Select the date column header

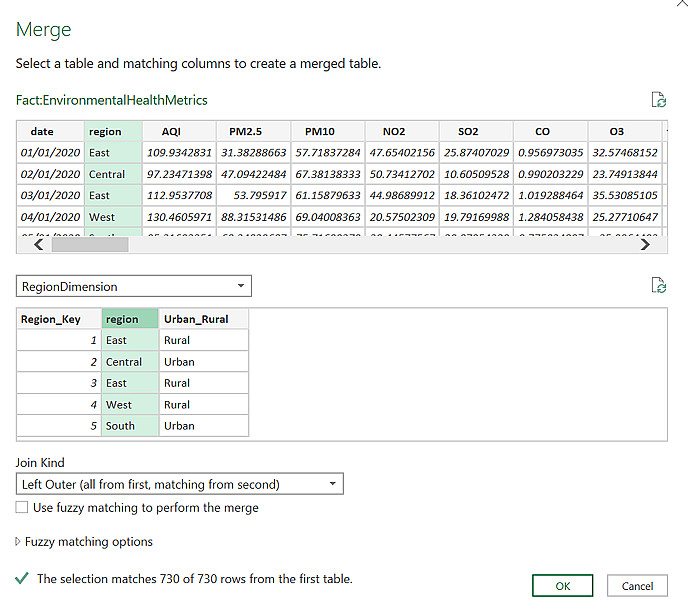coord(42,132)
